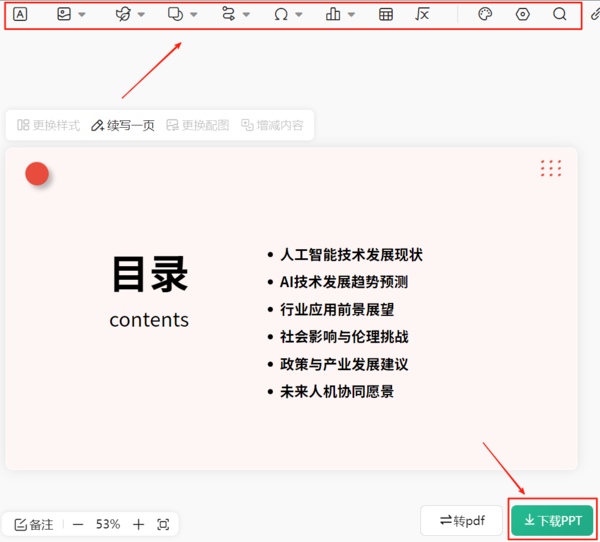Expand the image tool dropdown arrow
The image size is (600, 542).
coord(82,15)
